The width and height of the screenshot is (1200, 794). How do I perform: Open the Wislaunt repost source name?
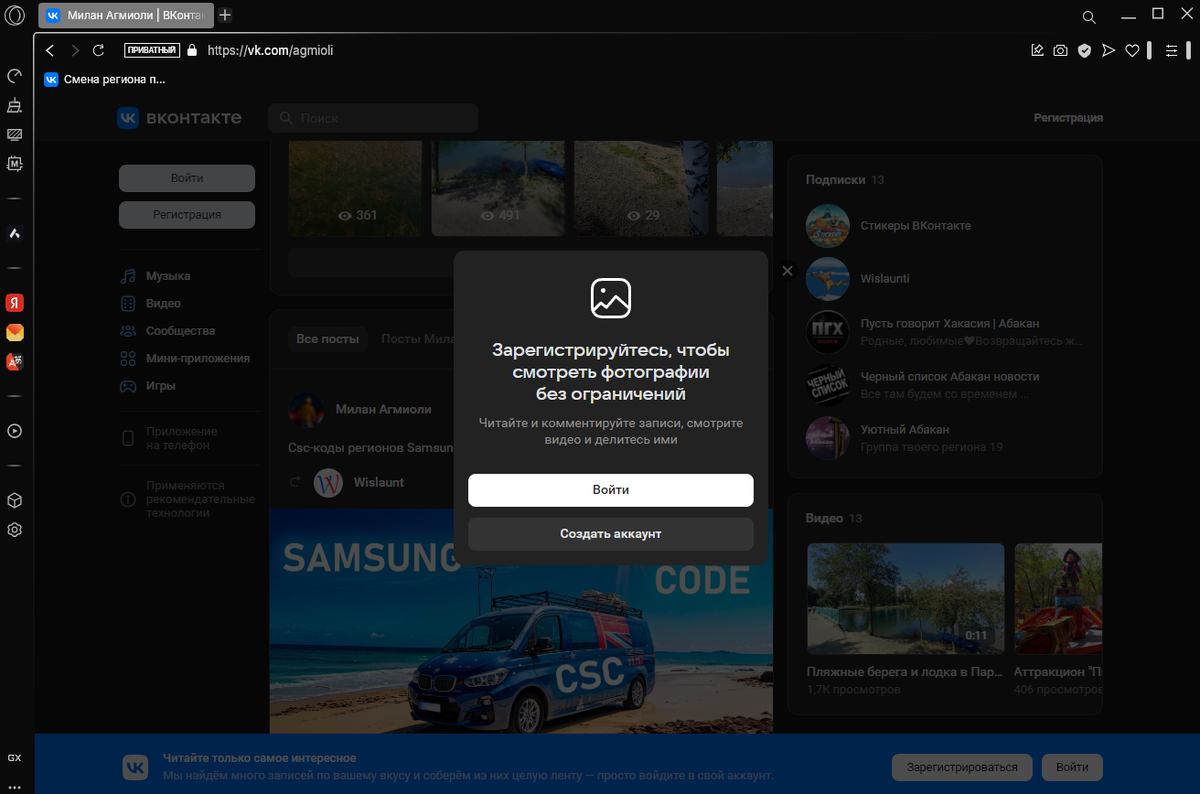(379, 482)
